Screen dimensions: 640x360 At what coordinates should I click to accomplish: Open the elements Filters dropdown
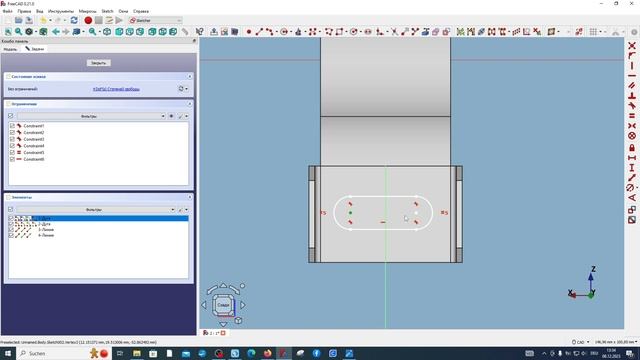click(x=96, y=209)
